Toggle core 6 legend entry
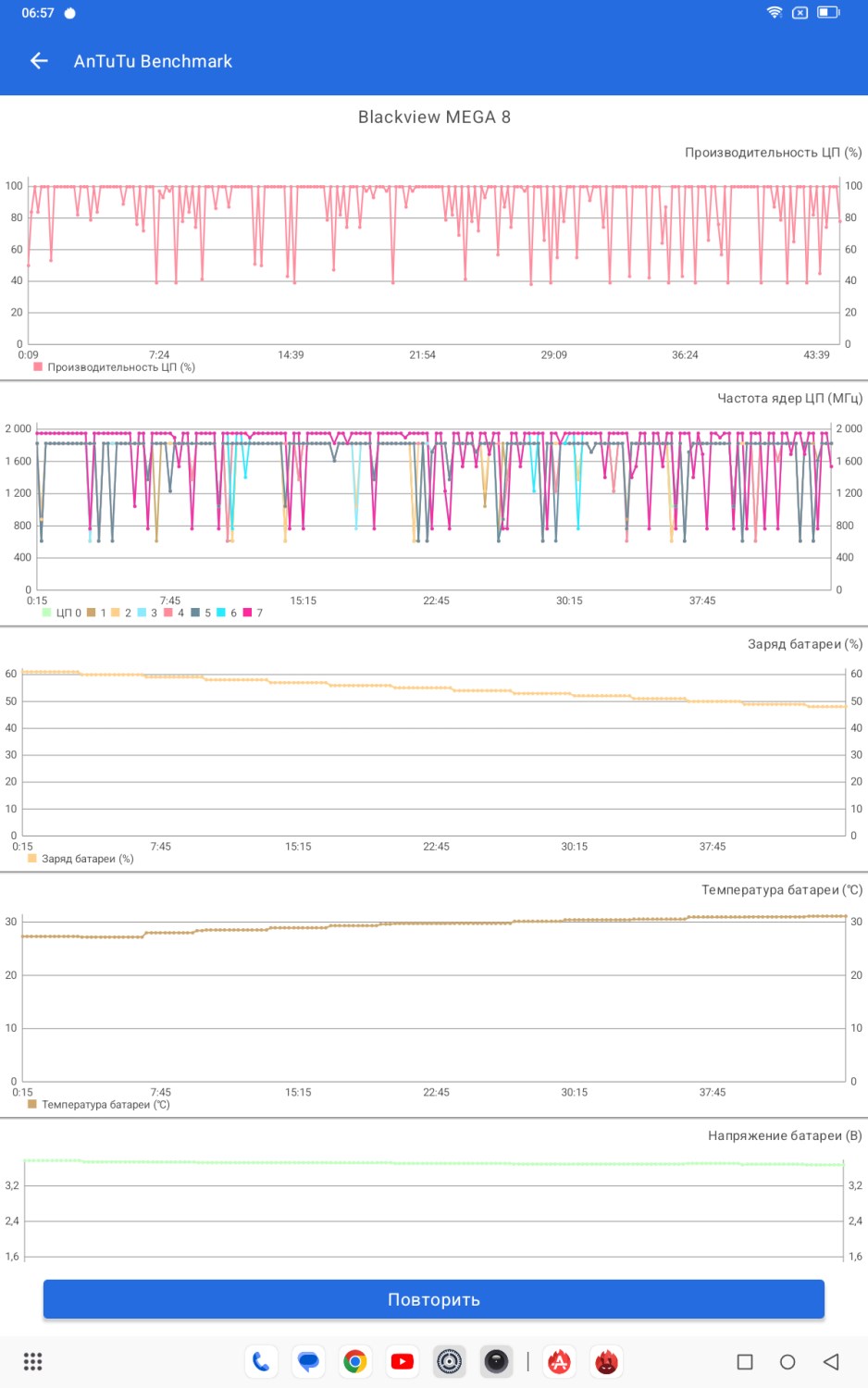This screenshot has height=1388, width=868. coord(227,613)
